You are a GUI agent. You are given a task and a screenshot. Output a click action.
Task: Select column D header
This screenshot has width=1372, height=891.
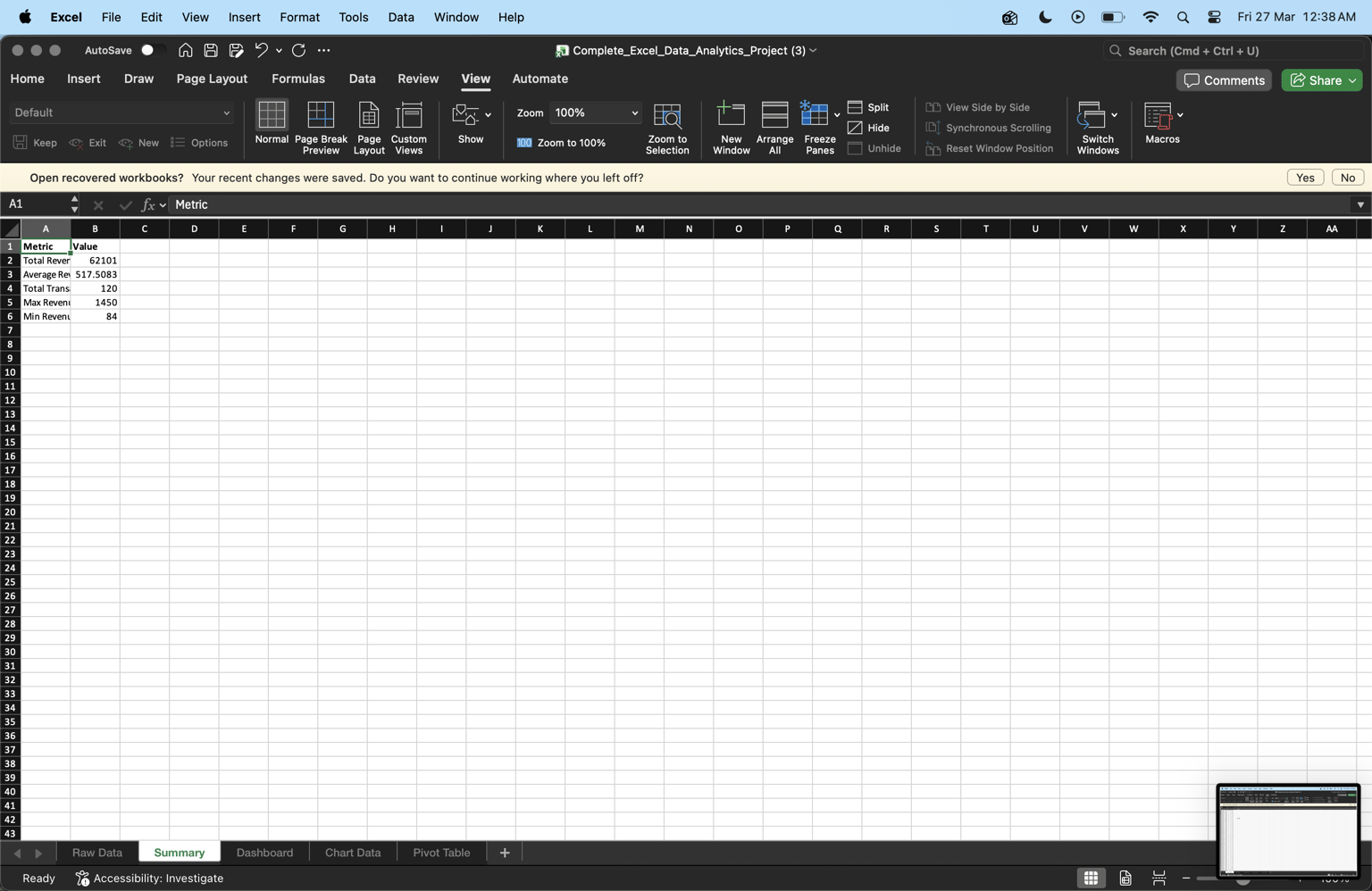coord(194,229)
